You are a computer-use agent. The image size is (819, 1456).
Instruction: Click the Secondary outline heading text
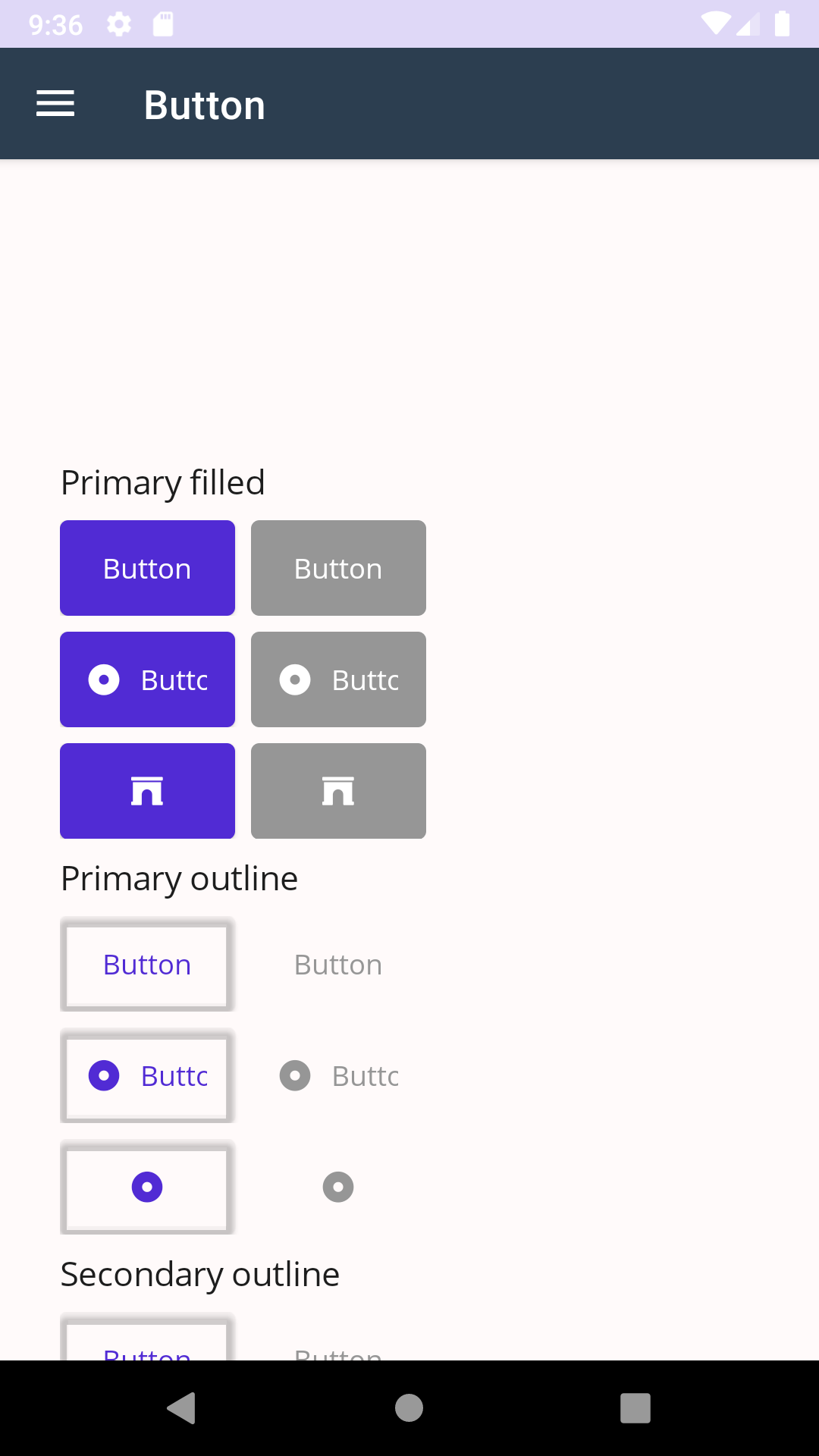(200, 1274)
